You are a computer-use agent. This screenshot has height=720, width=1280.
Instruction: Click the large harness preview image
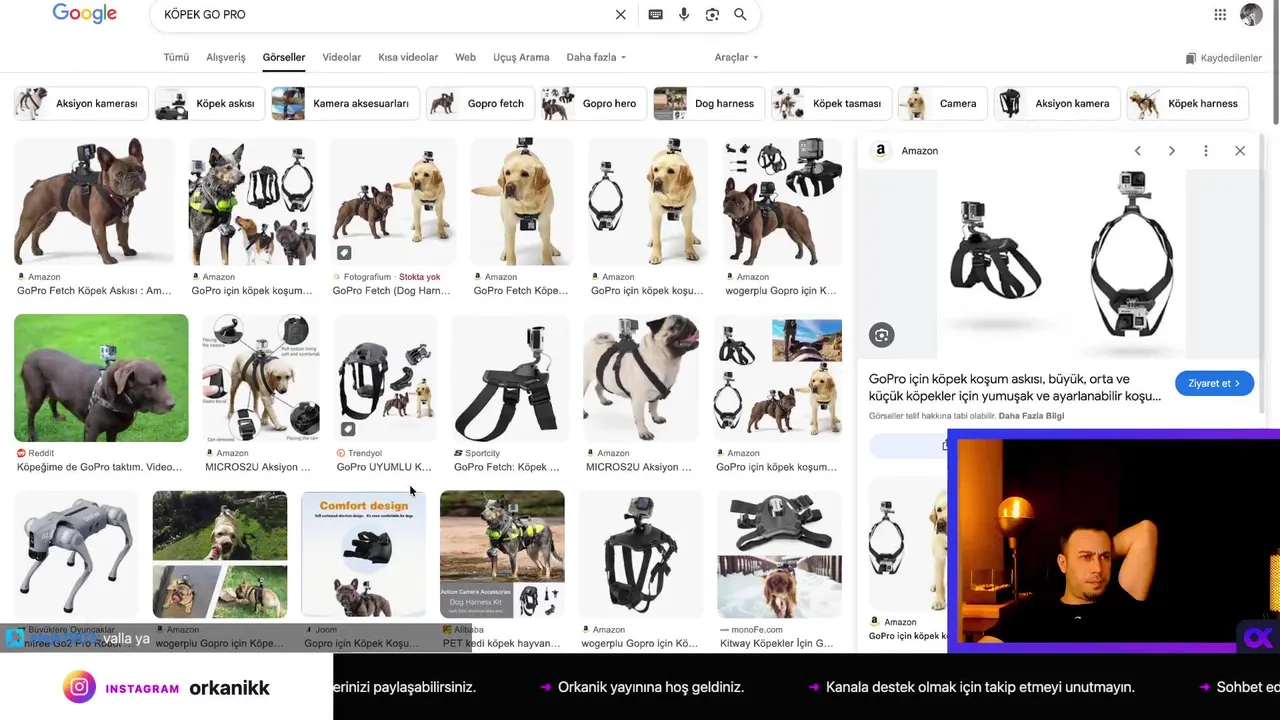pyautogui.click(x=1062, y=265)
